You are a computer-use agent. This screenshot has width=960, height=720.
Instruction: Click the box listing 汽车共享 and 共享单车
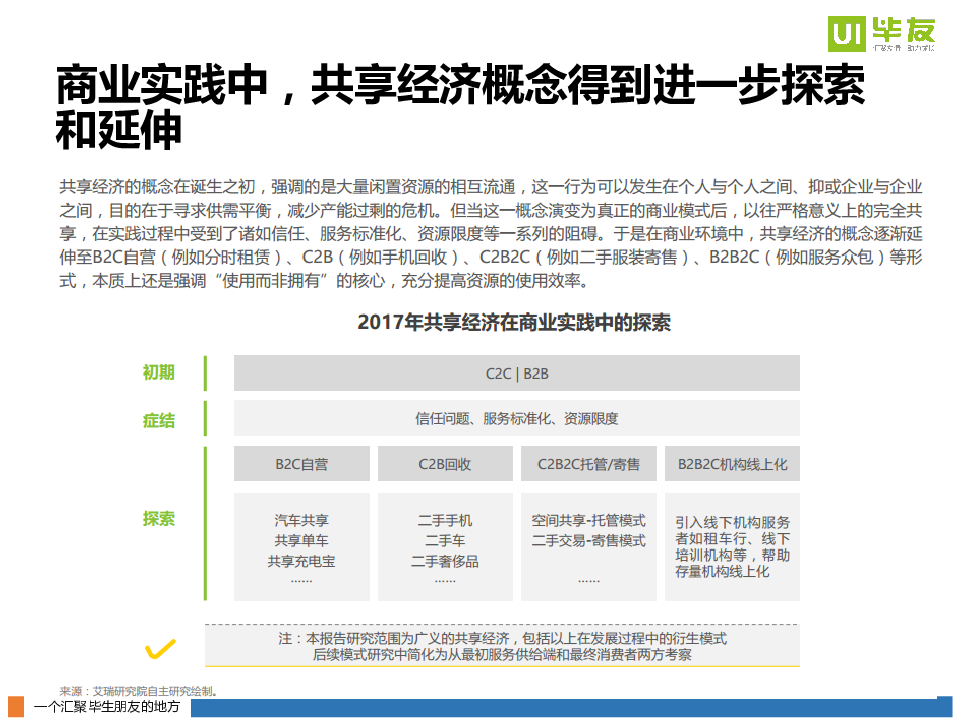coord(301,547)
